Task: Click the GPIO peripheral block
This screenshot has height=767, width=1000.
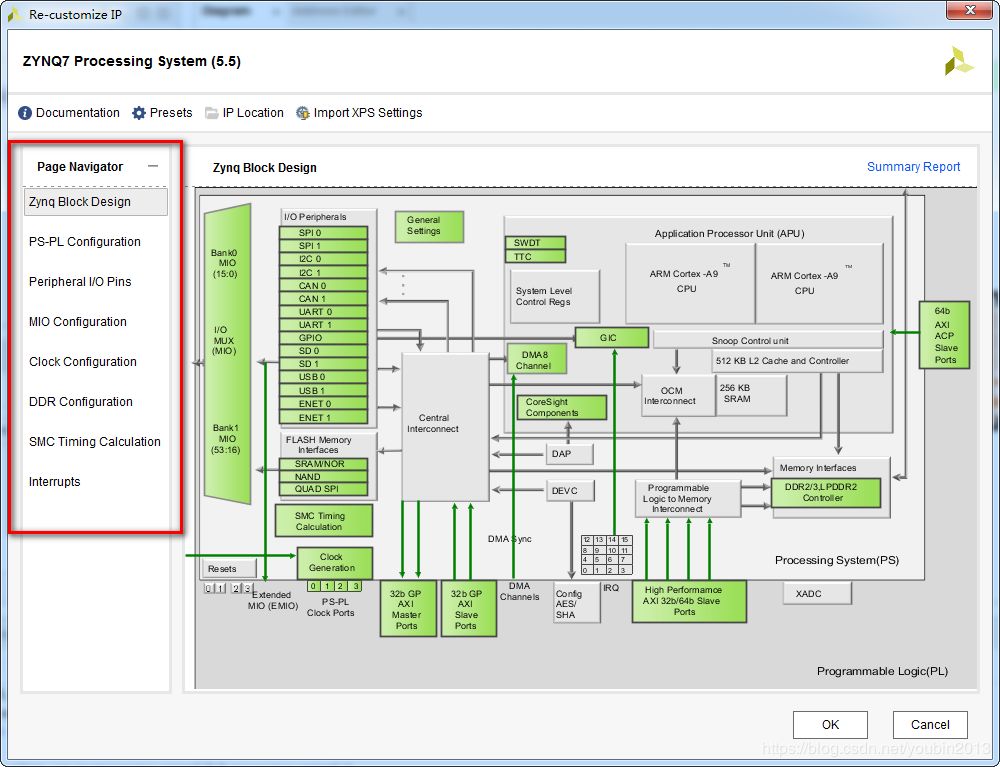Action: 323,338
